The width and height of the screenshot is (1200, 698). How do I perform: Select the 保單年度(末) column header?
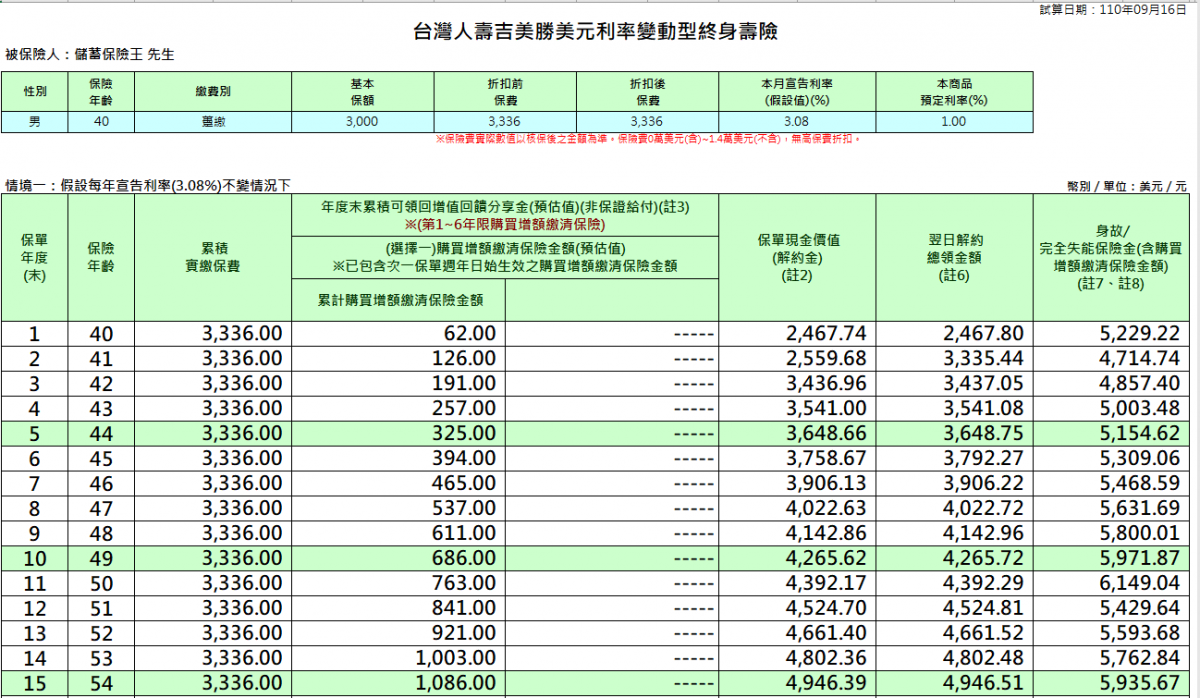coord(35,258)
